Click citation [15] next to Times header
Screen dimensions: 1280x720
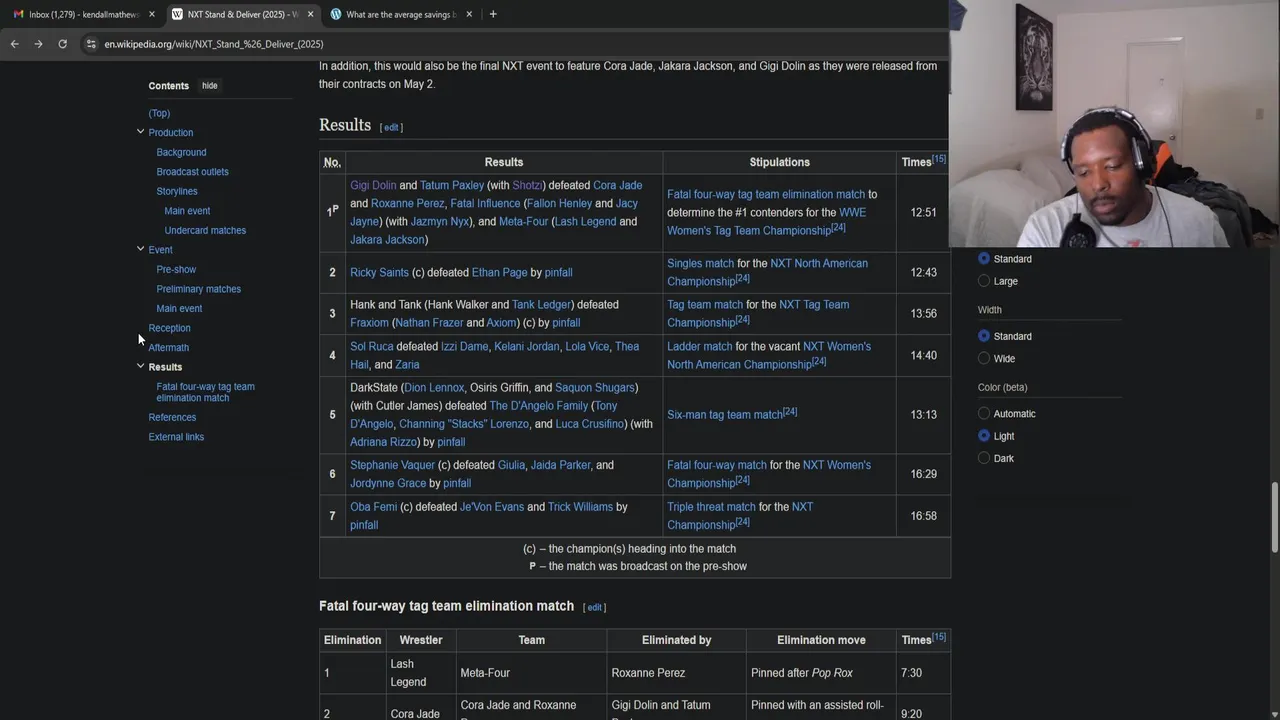(x=939, y=159)
